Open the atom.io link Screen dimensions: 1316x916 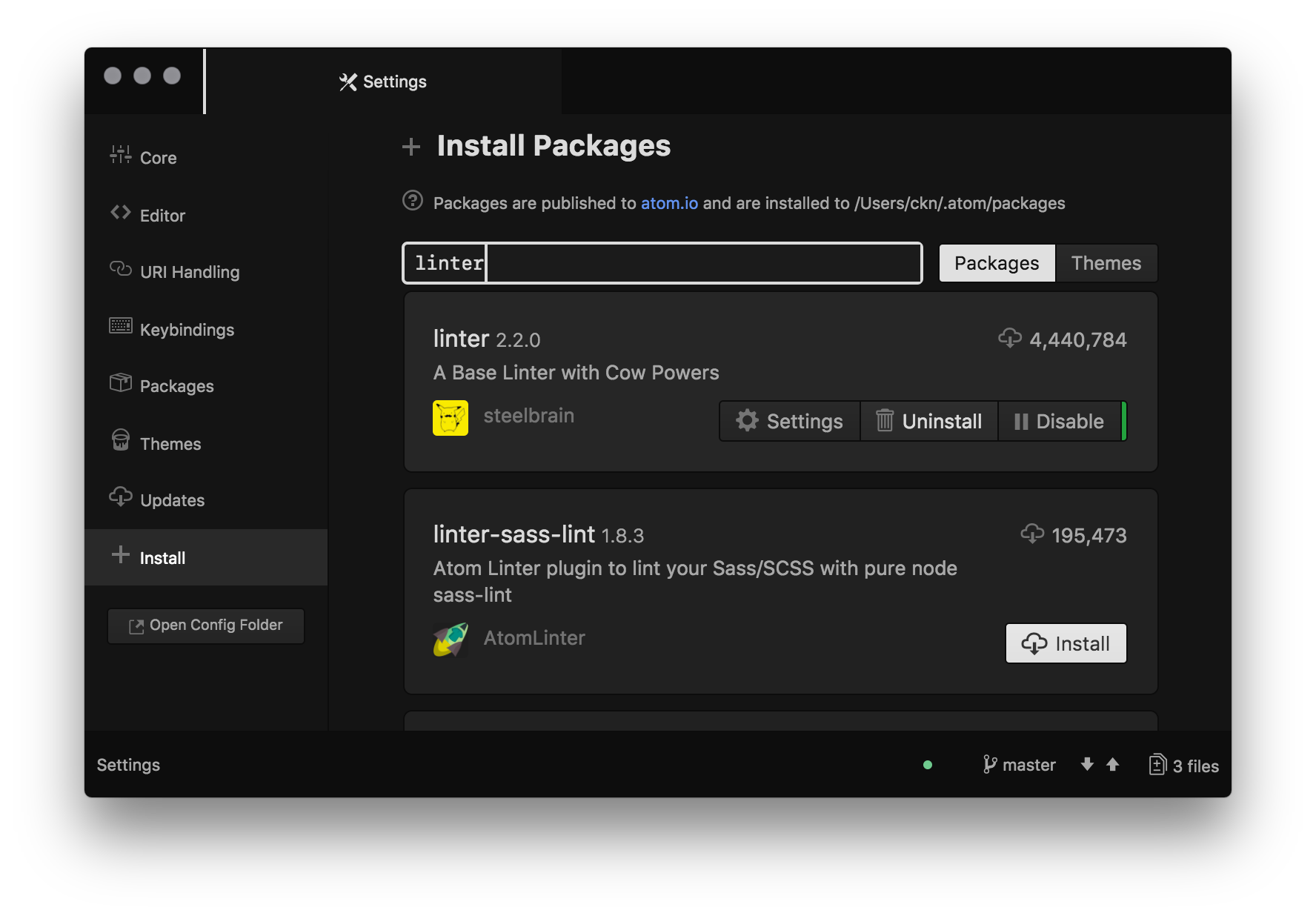point(669,203)
